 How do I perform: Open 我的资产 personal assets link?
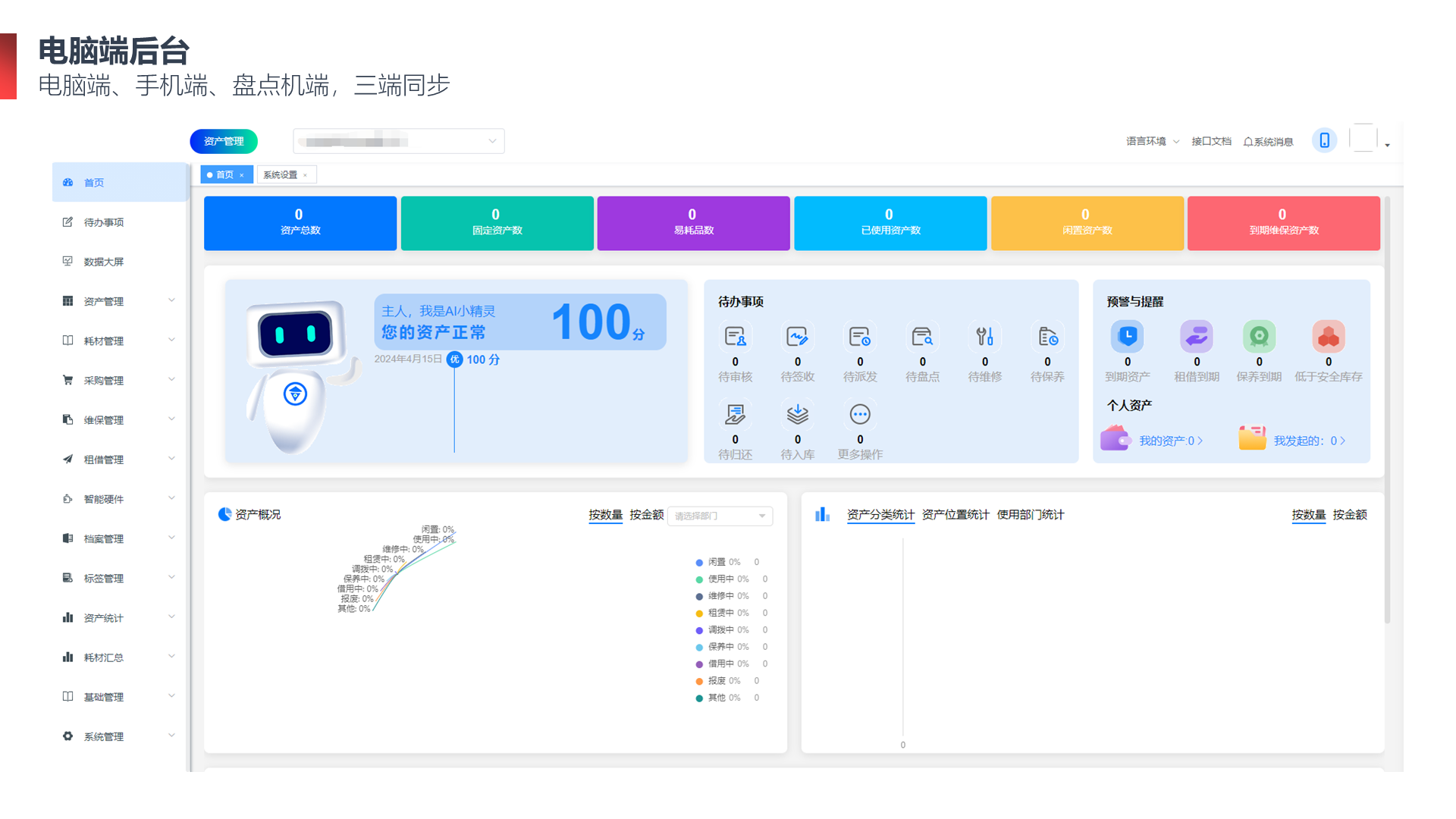[1166, 441]
